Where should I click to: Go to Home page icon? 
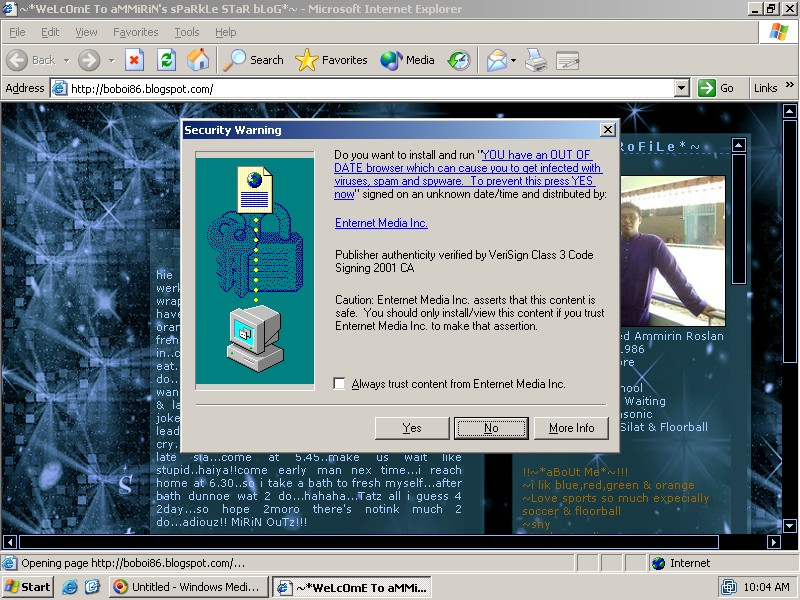click(x=198, y=60)
